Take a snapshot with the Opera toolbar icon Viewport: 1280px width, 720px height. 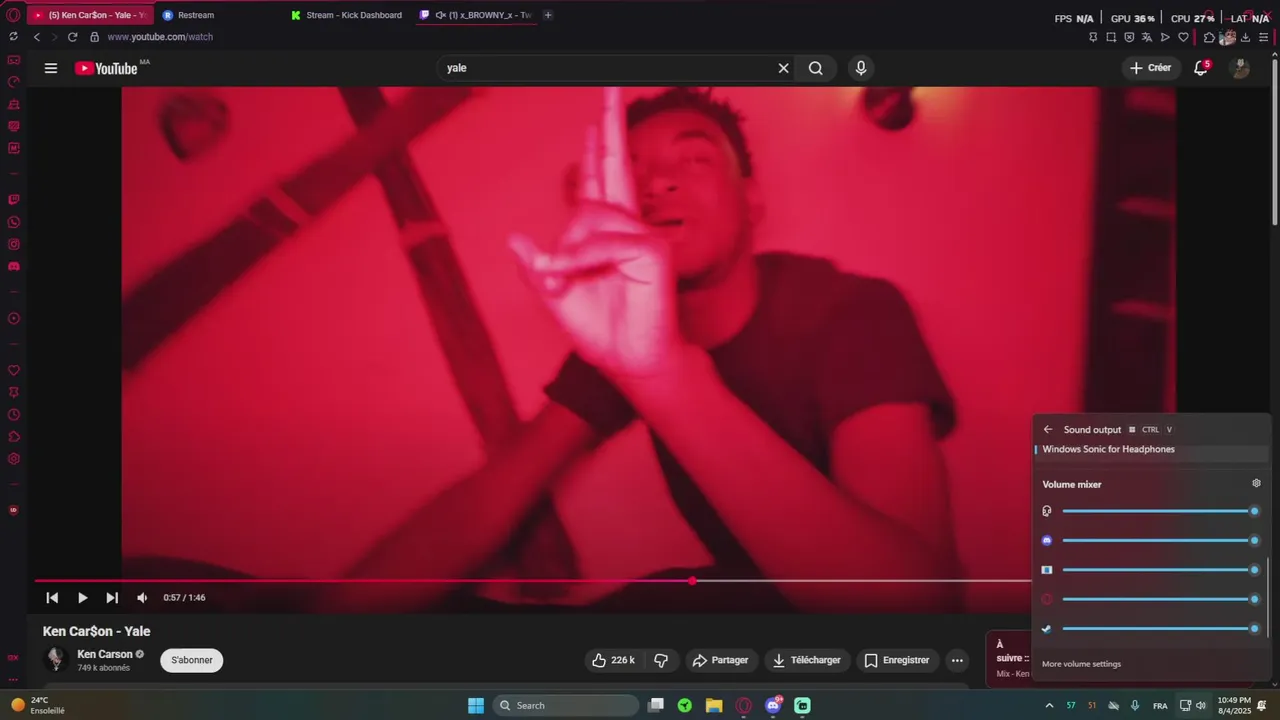click(1111, 37)
